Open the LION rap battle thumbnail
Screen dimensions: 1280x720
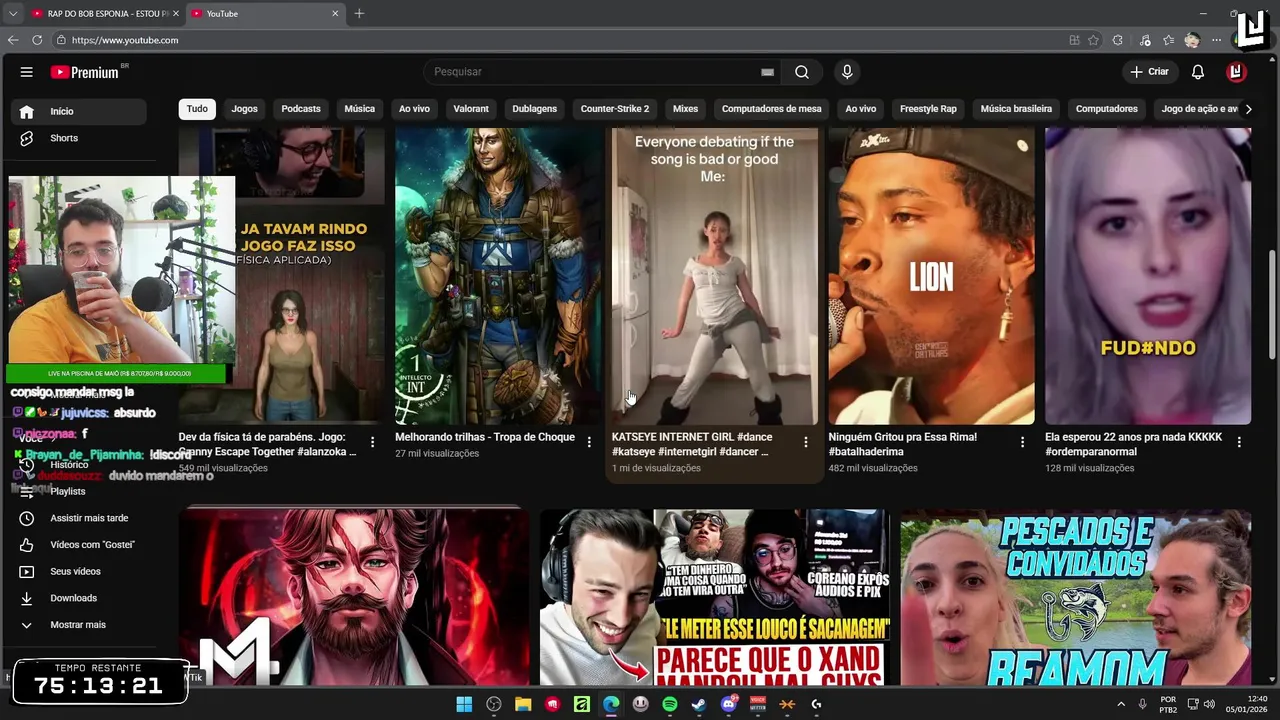[931, 276]
